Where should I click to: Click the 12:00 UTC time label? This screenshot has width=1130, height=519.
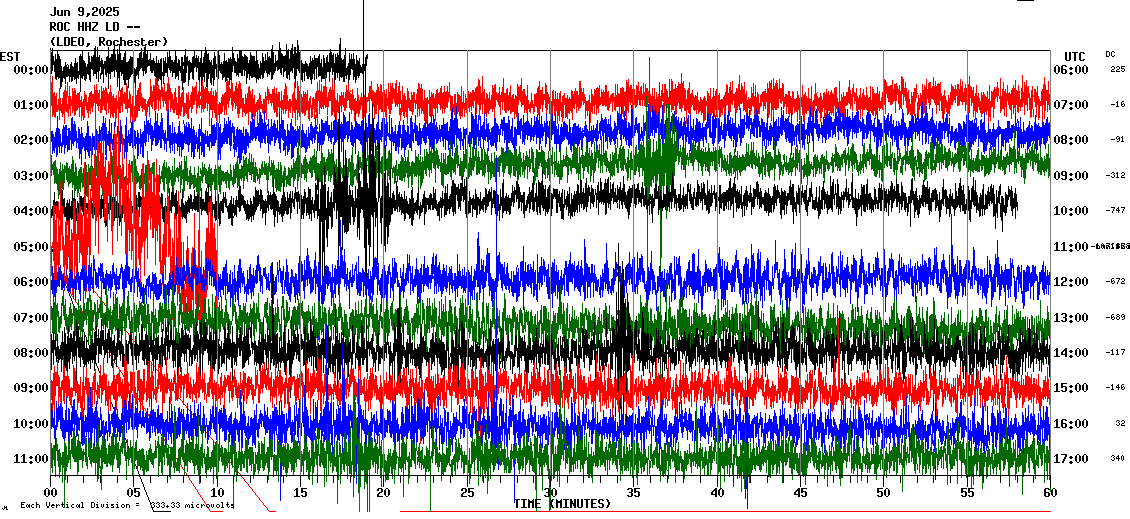point(1069,282)
